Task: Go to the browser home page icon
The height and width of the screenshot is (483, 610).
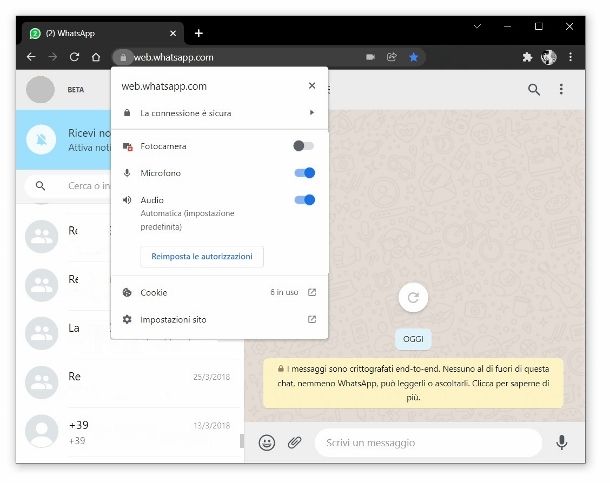Action: (96, 57)
